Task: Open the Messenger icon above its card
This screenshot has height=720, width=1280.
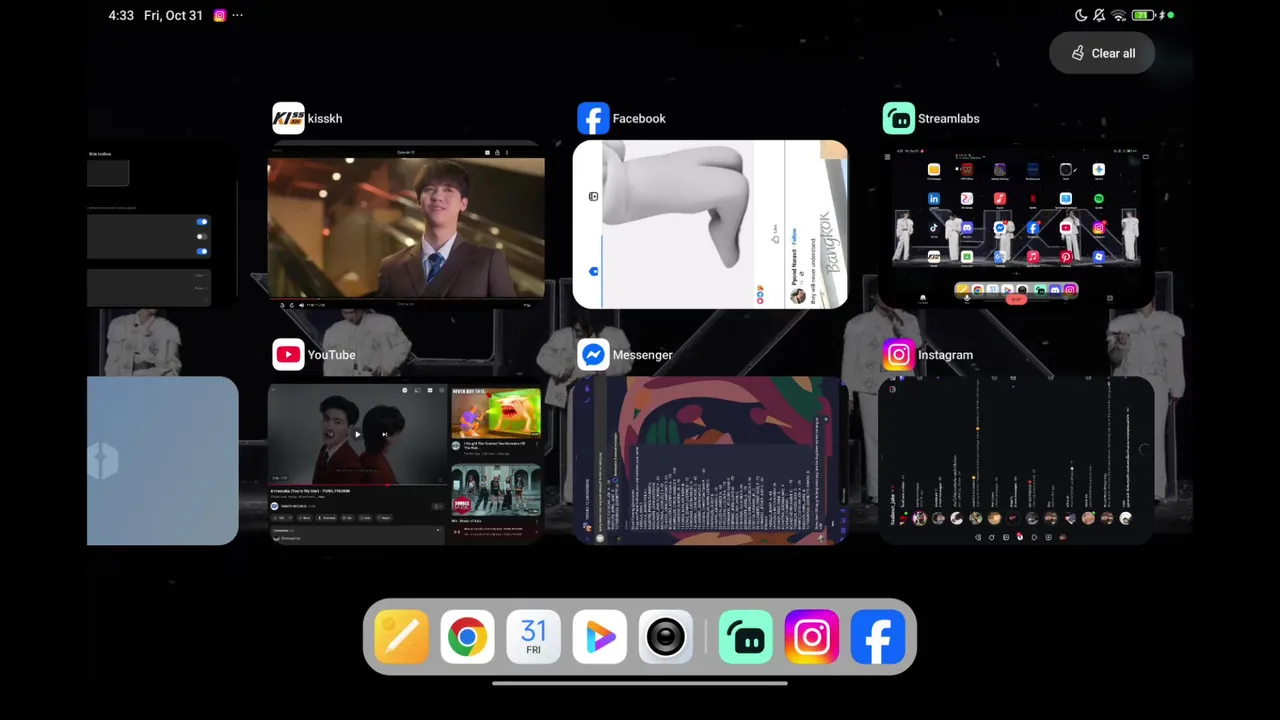Action: tap(593, 355)
